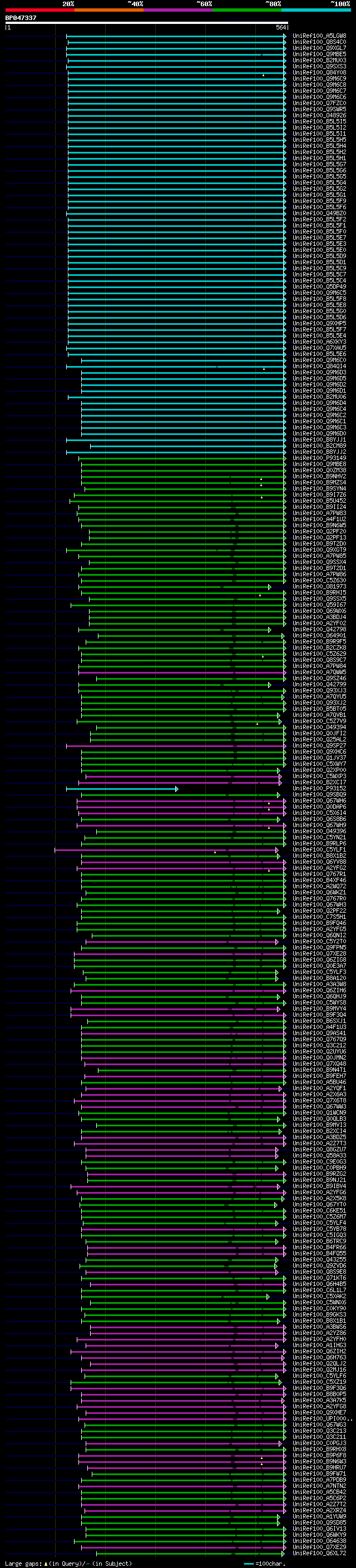The height and width of the screenshot is (1568, 356).
Task: Select label UniRef100_Q1JV37
Action: [319, 757]
